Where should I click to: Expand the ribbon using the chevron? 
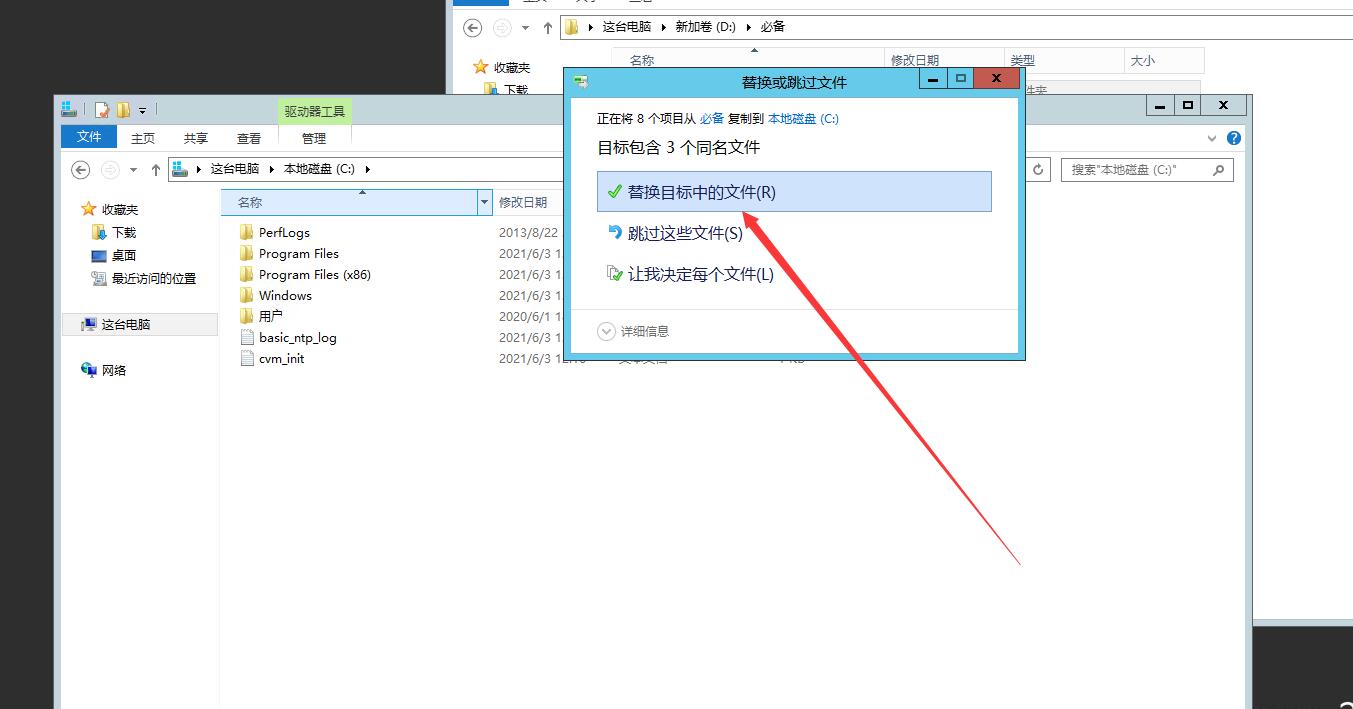1212,138
